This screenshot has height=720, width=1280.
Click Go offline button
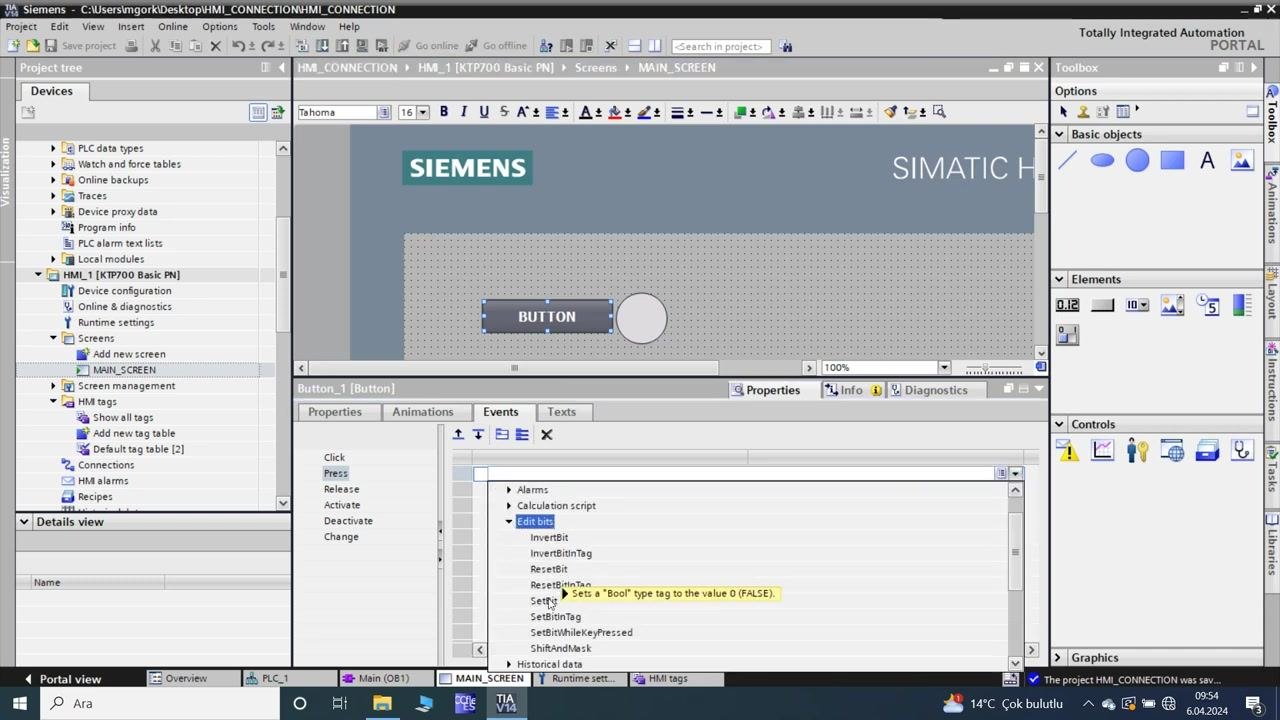495,46
